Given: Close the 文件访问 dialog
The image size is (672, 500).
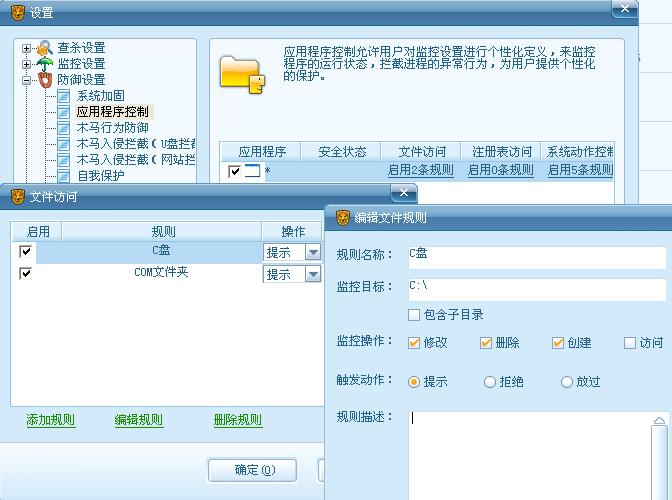Looking at the screenshot, I should 404,193.
